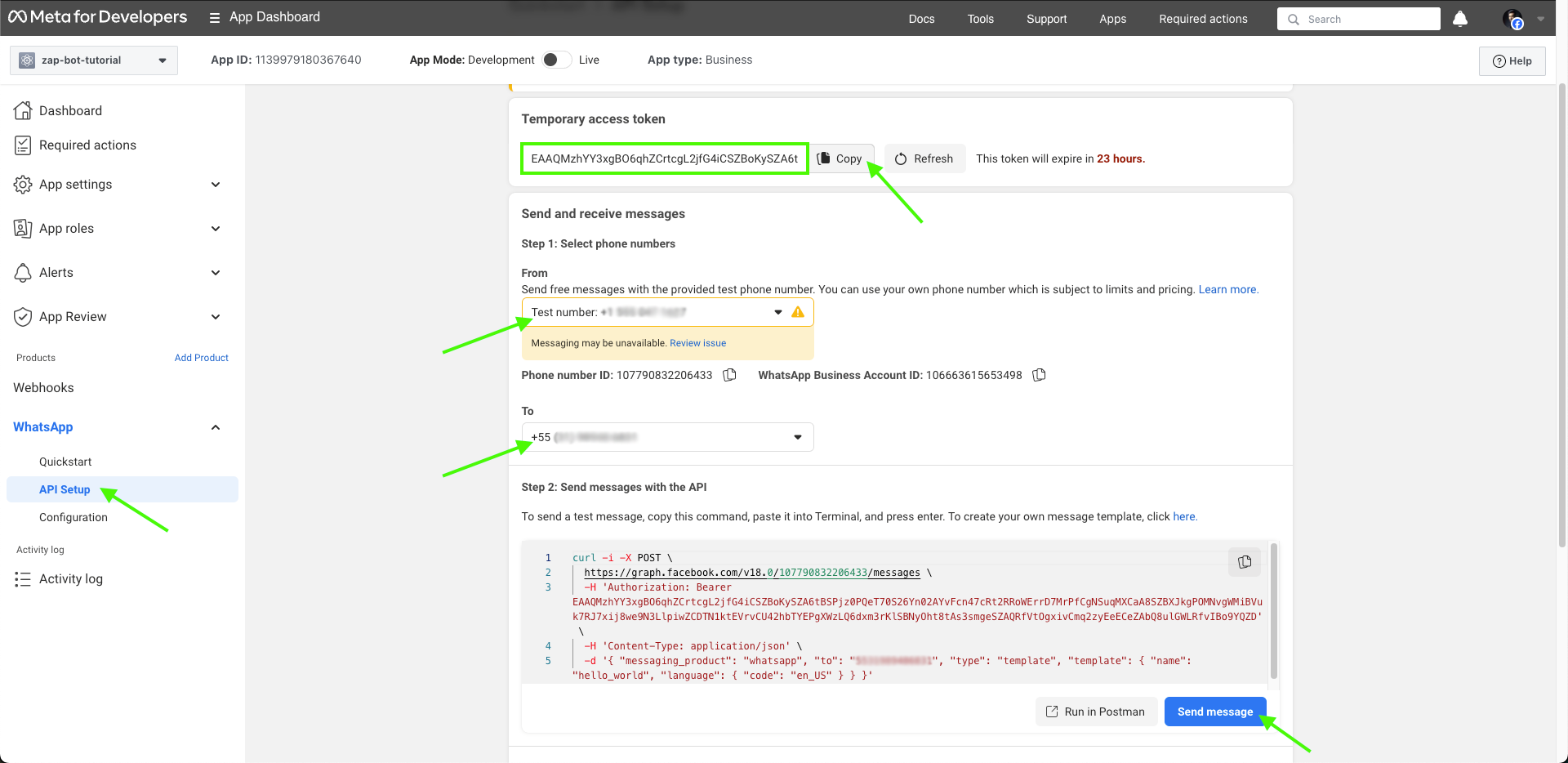This screenshot has width=1568, height=763.
Task: Open the To recipient number dropdown
Action: tap(667, 437)
